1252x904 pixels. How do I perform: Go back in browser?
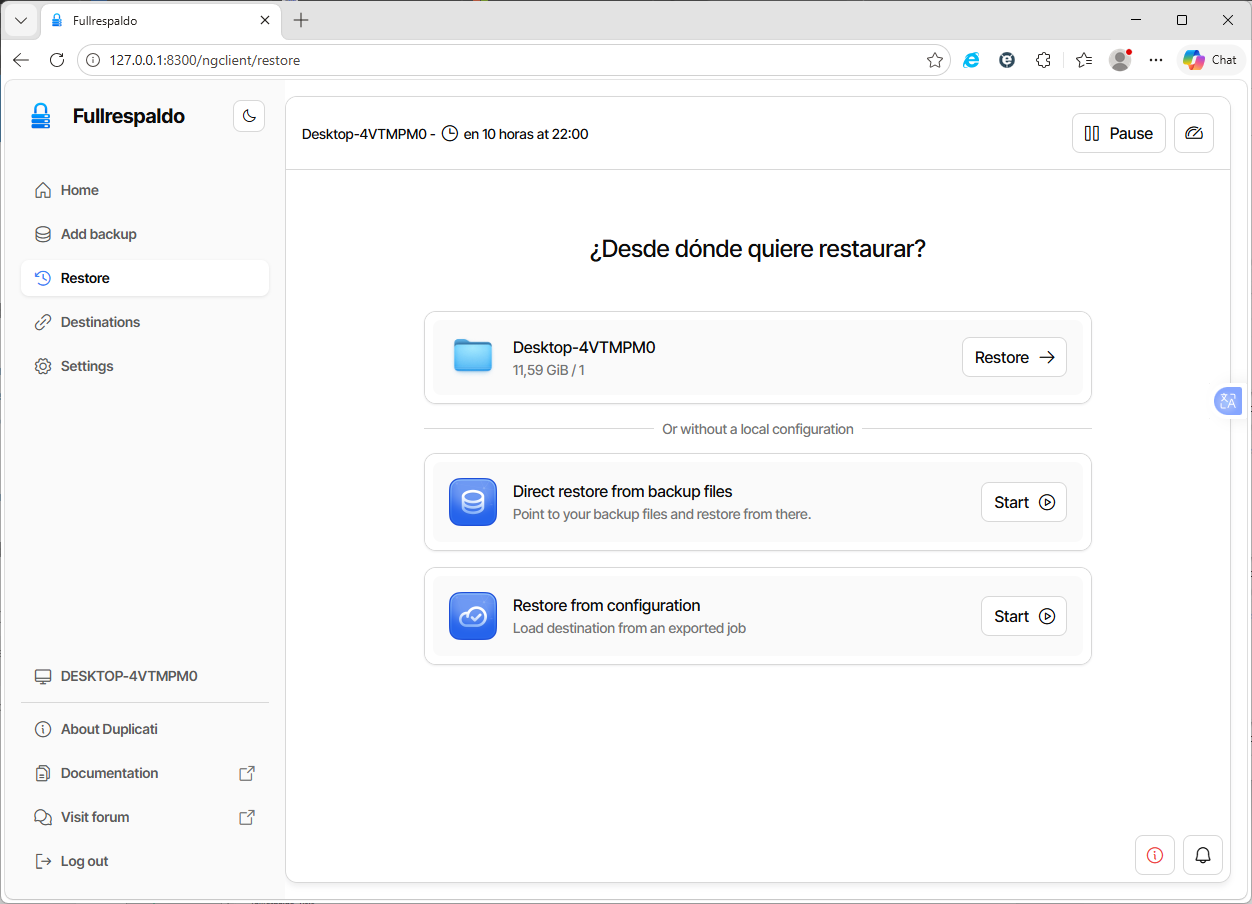point(21,60)
